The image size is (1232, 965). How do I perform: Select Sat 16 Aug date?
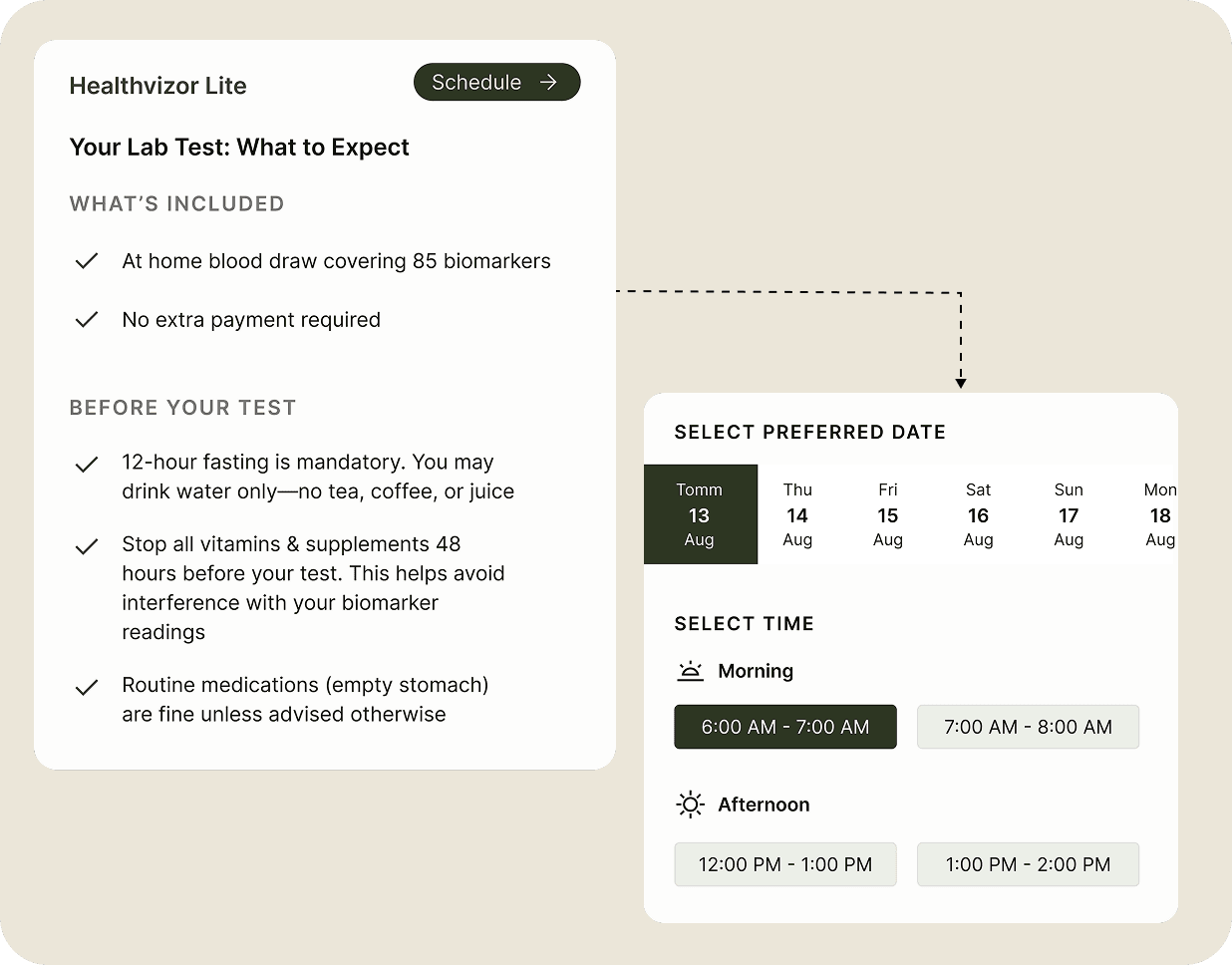point(978,514)
